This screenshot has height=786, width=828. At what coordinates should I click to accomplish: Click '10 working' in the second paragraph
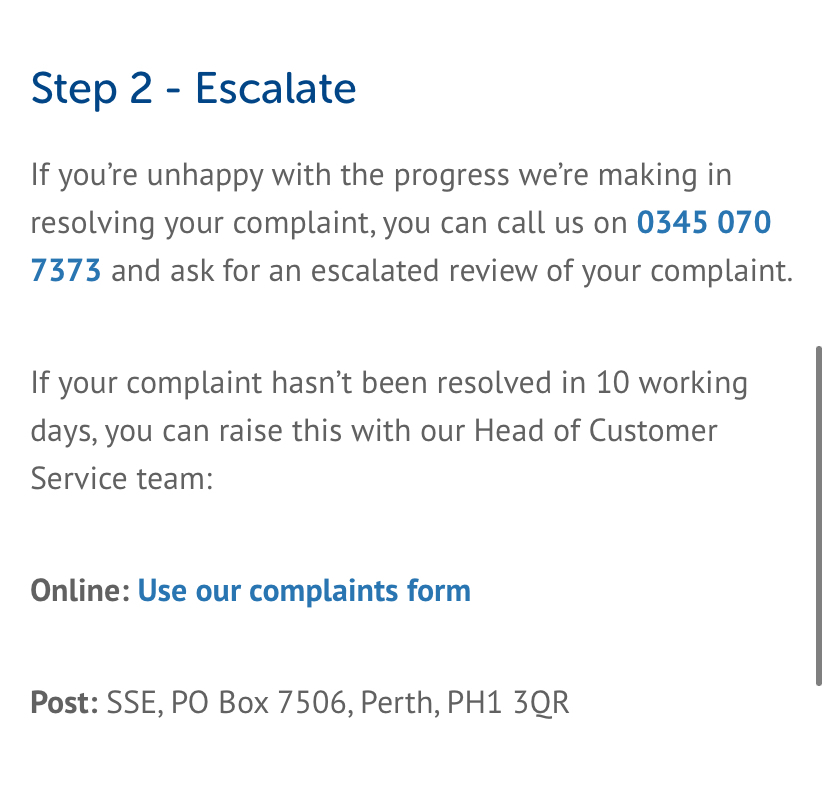[672, 382]
